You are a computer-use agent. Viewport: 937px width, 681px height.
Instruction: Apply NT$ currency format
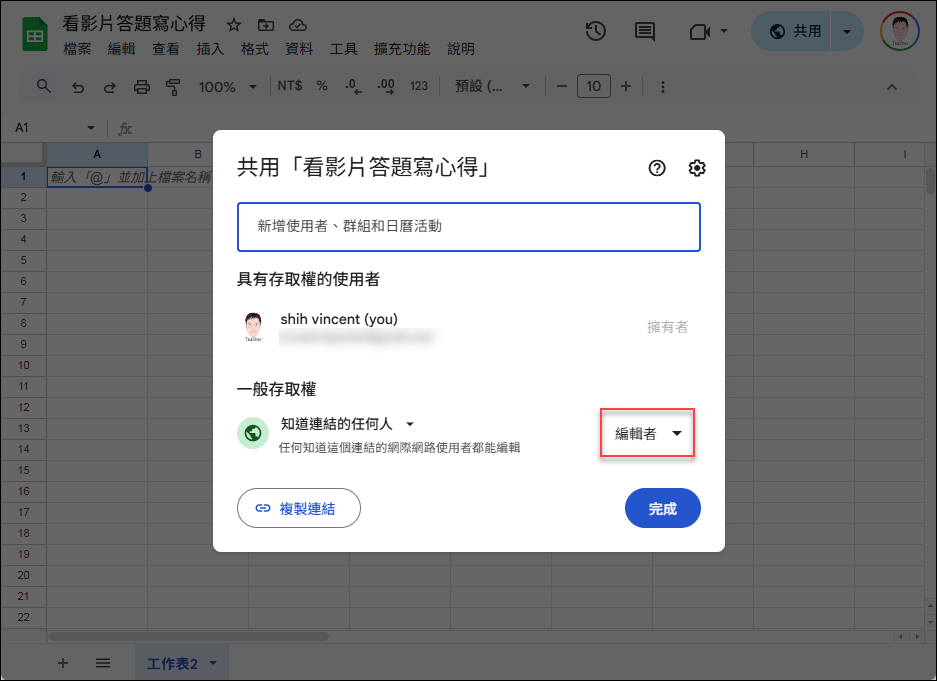[290, 86]
